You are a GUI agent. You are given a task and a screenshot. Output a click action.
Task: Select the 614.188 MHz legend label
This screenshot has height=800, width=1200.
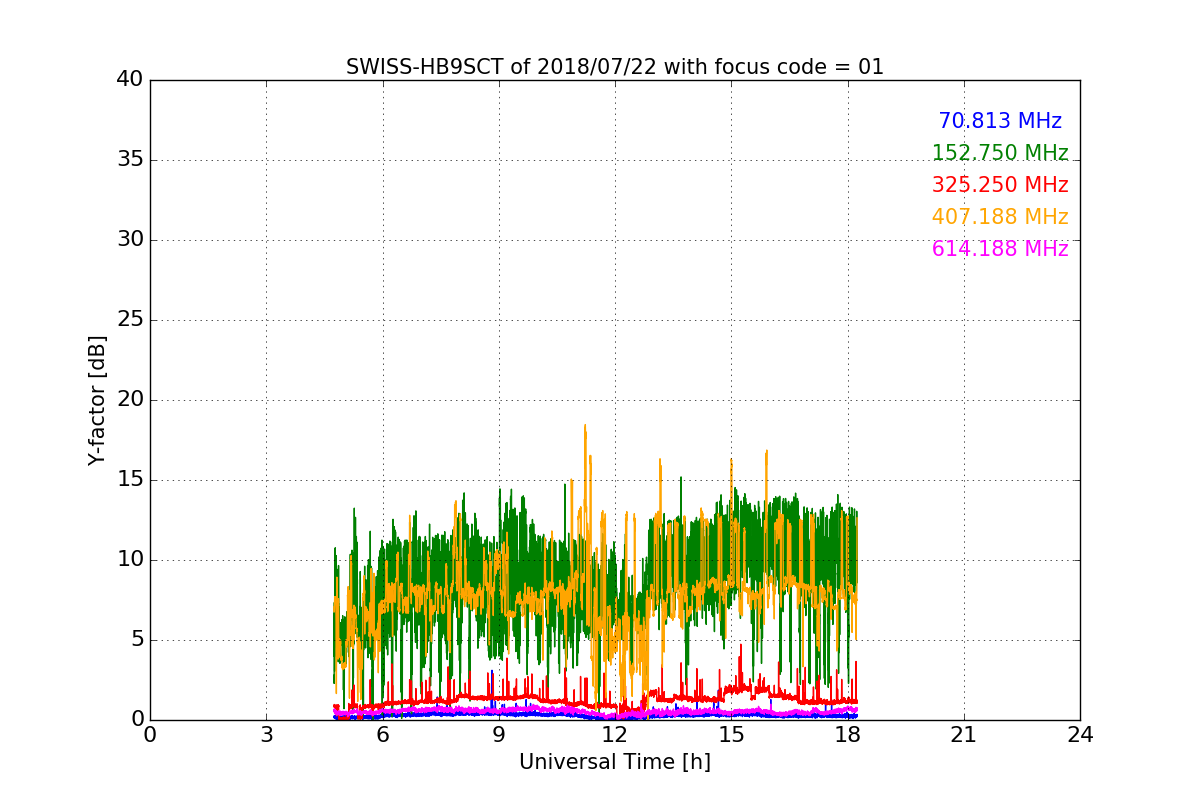tap(1000, 249)
